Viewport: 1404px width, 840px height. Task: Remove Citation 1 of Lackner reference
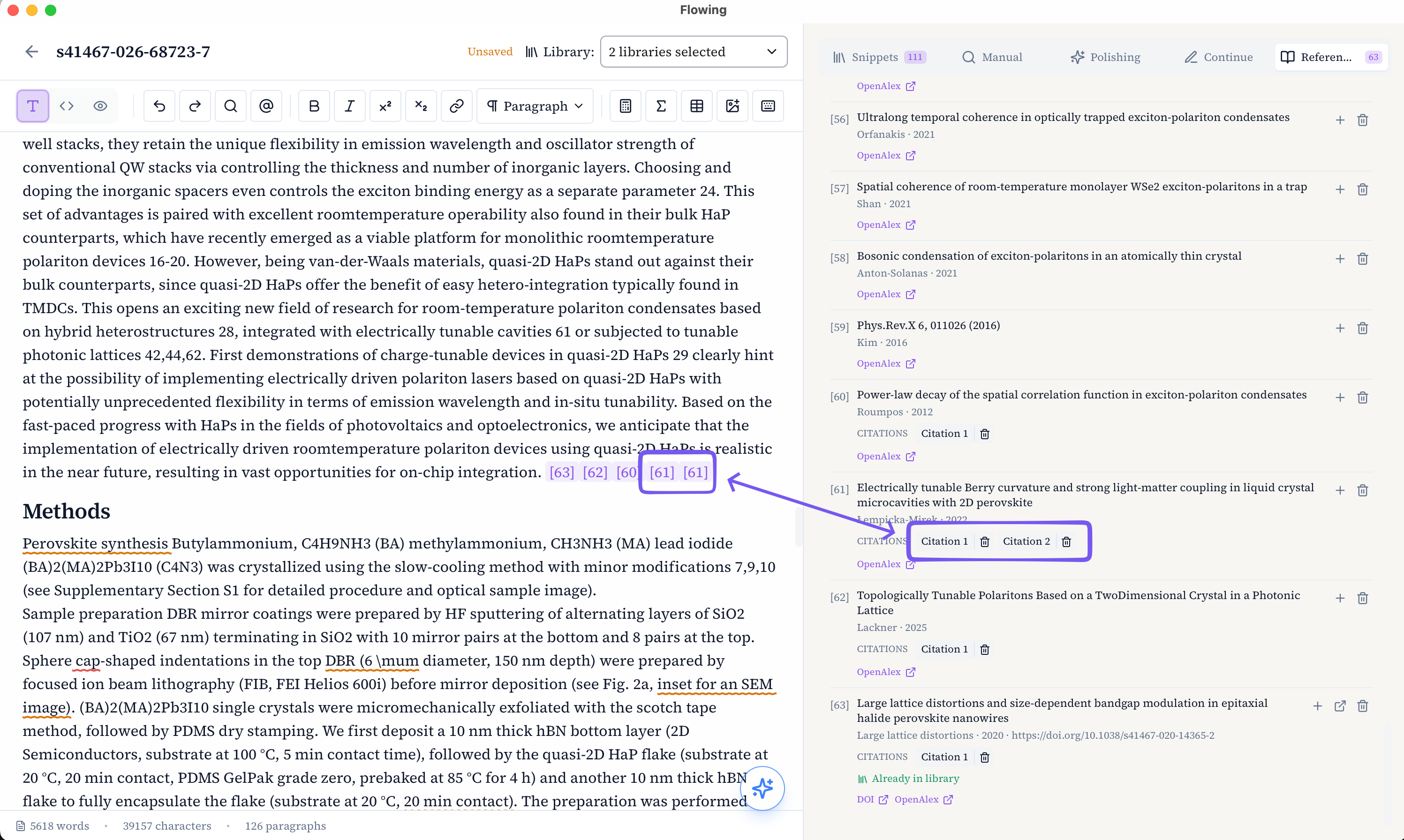tap(985, 649)
